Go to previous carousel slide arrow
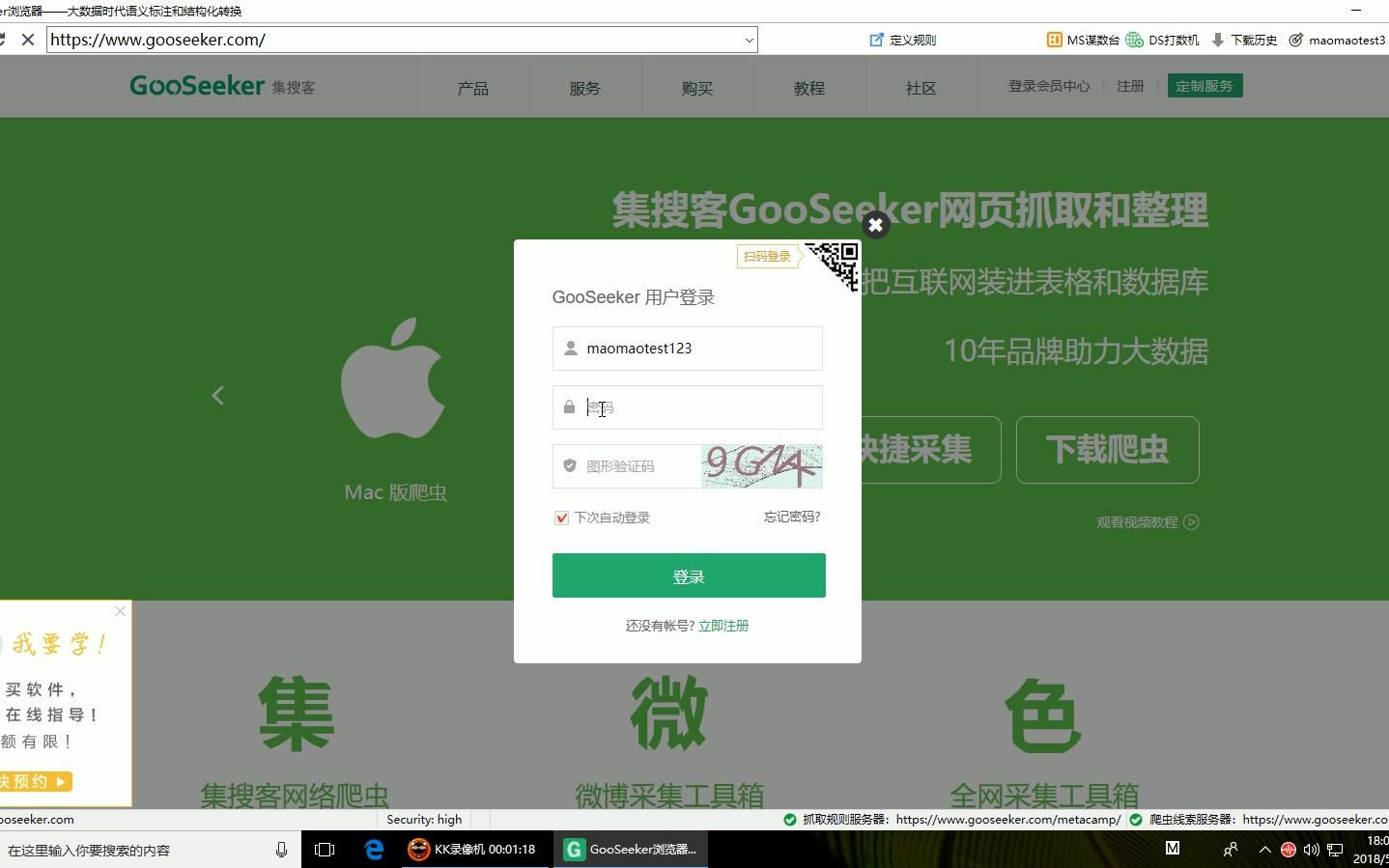Image resolution: width=1389 pixels, height=868 pixels. tap(218, 395)
